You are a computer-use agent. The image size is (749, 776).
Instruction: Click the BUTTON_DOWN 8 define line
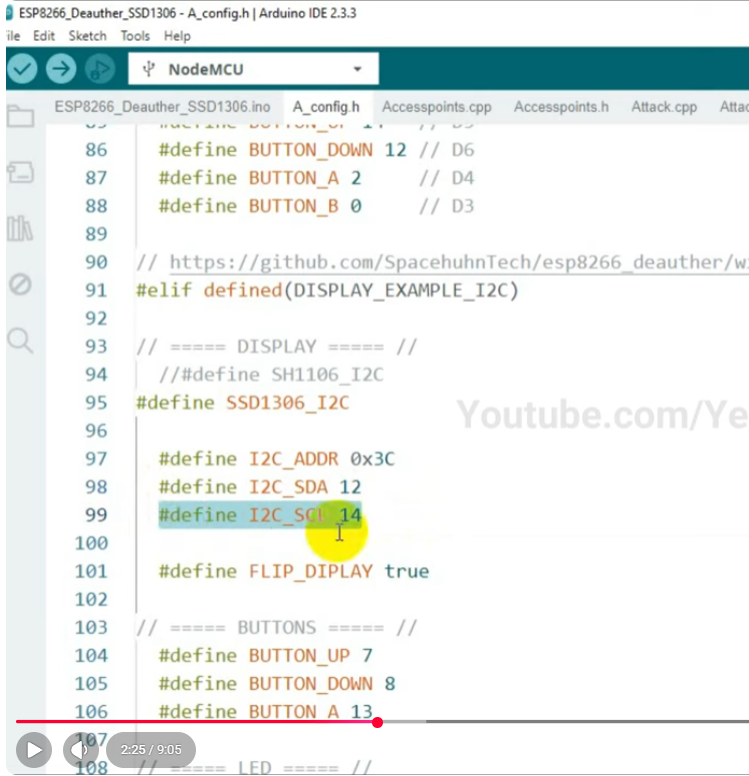coord(277,684)
